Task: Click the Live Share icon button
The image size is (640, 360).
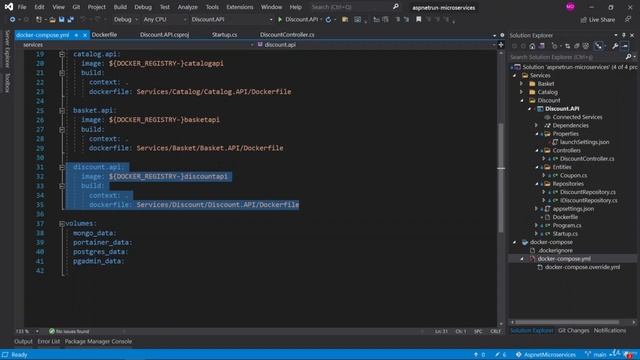Action: tap(598, 20)
